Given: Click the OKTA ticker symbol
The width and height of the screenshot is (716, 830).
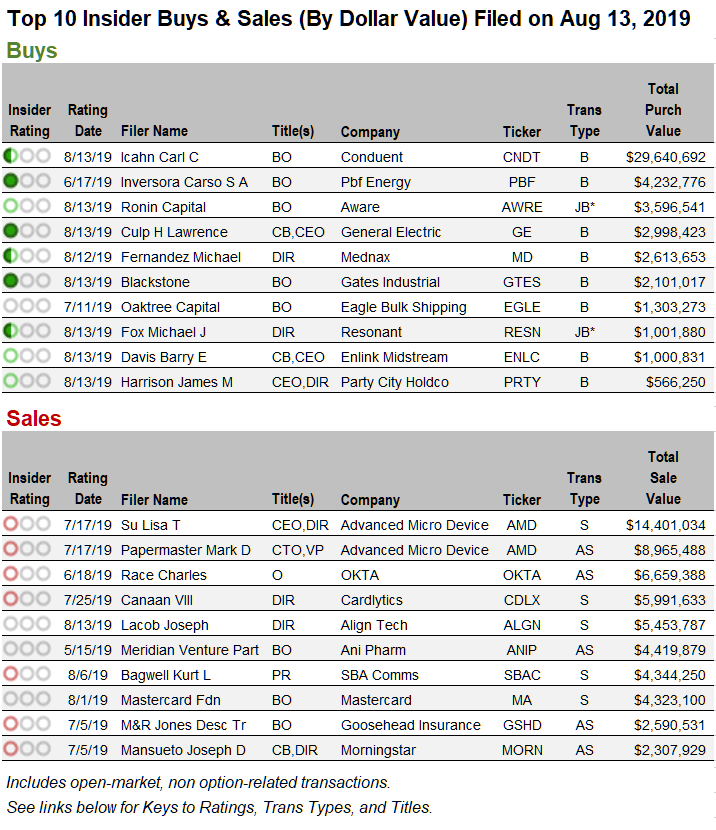Looking at the screenshot, I should click(x=521, y=575).
